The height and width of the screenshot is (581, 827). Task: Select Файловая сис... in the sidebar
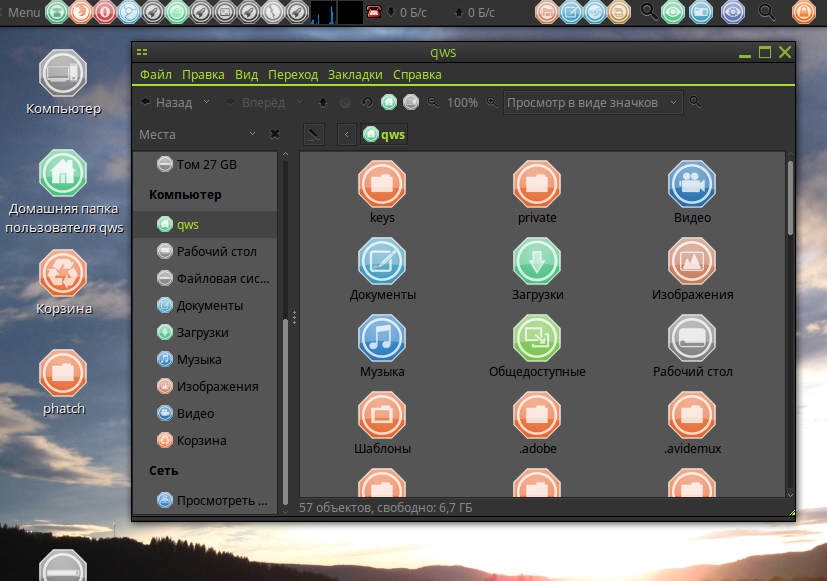click(x=205, y=278)
